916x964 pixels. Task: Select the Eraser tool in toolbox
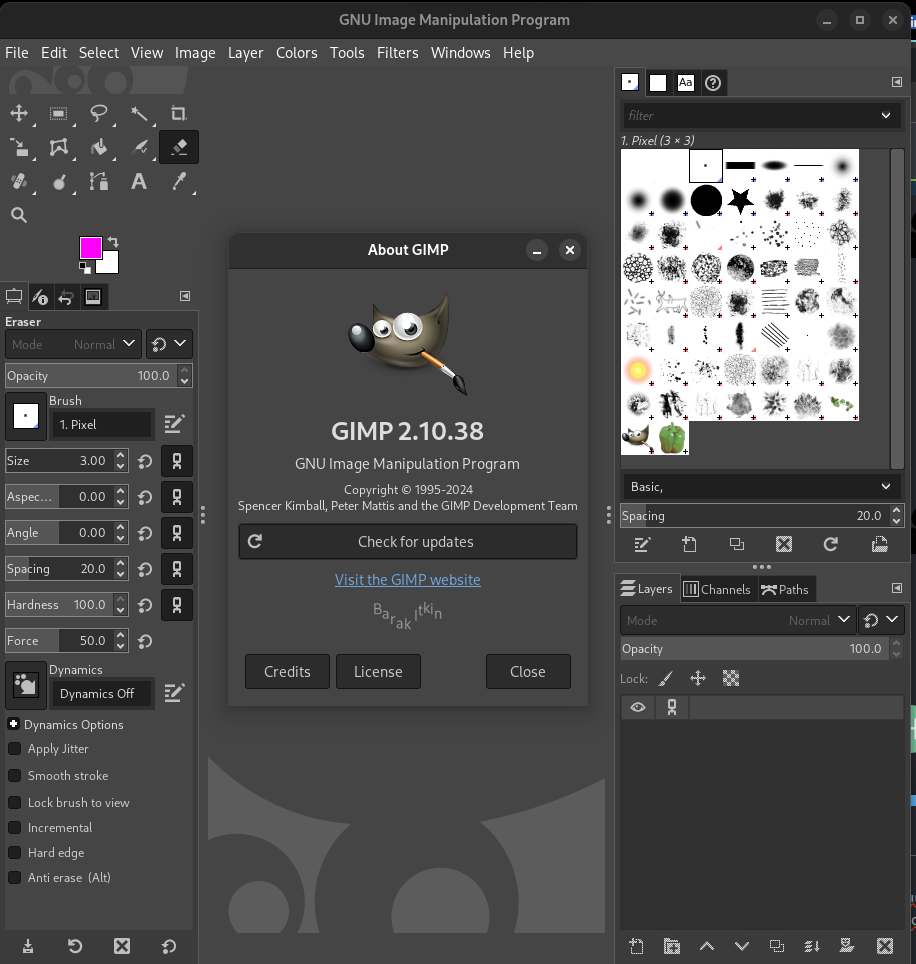pyautogui.click(x=178, y=147)
